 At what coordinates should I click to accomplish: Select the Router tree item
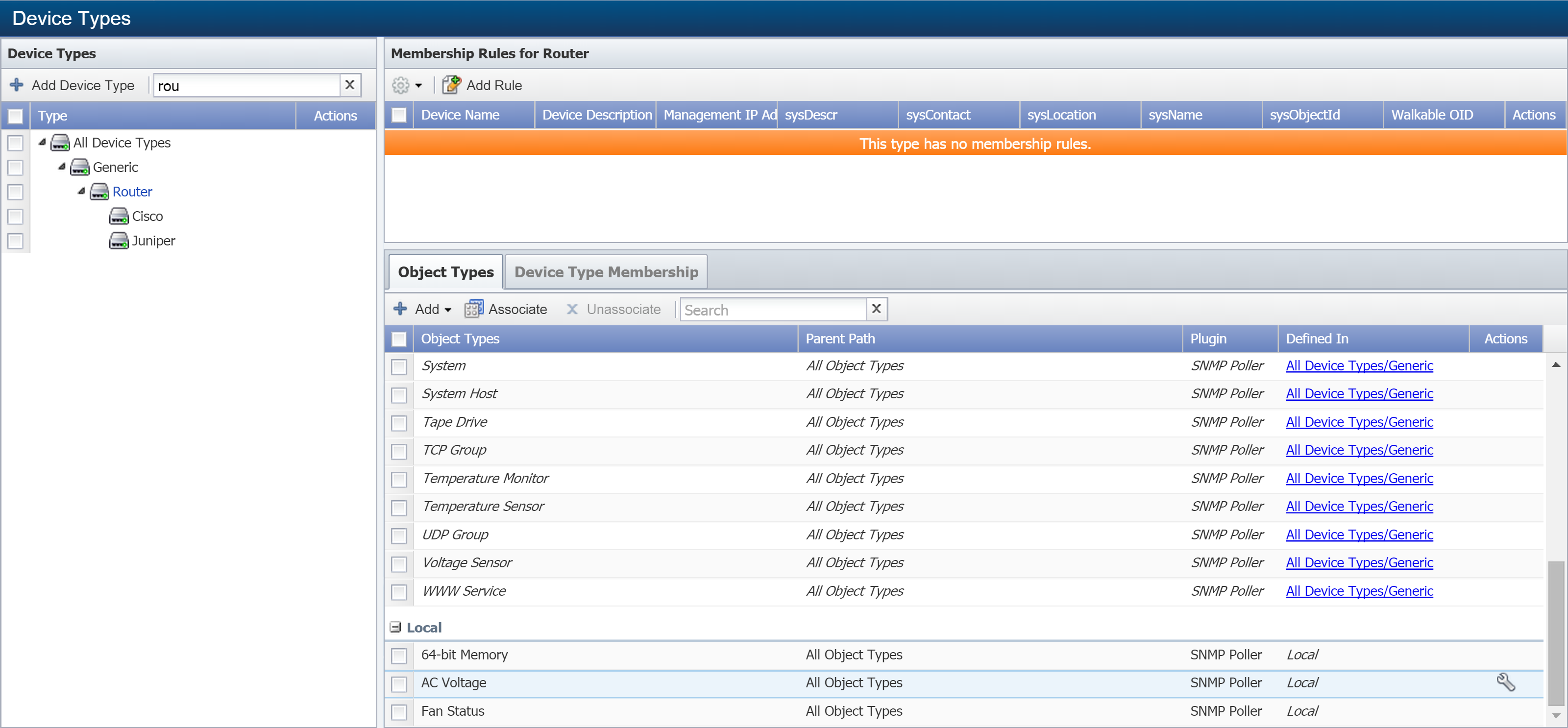point(132,192)
